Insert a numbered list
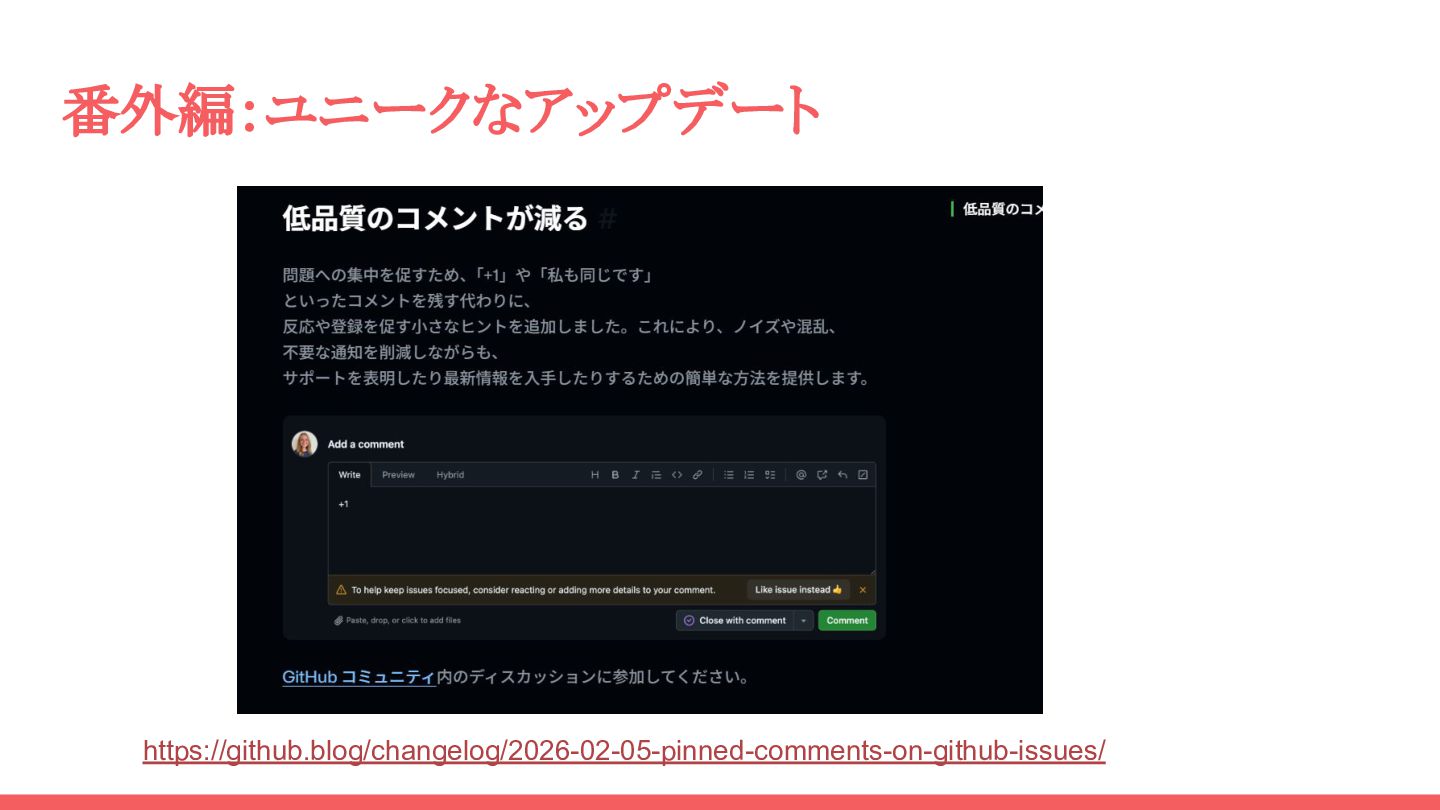The height and width of the screenshot is (810, 1440). pyautogui.click(x=749, y=475)
